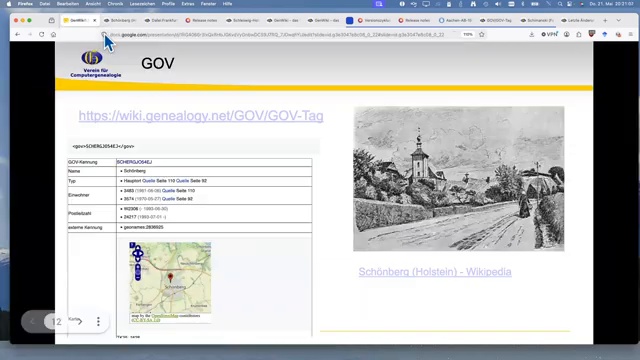Open Spotlight search in the menu bar
This screenshot has width=640, height=360.
click(560, 4)
